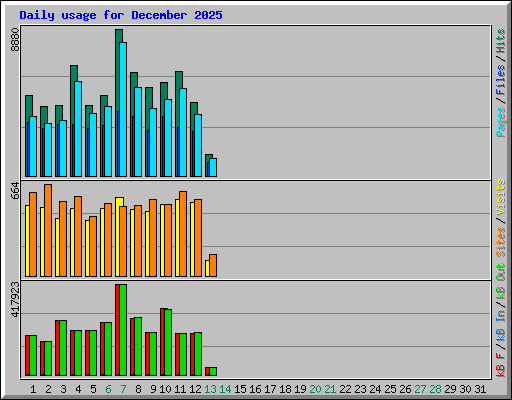Click day 26 on the x-axis
Screen dimensions: 512x400
click(x=405, y=389)
